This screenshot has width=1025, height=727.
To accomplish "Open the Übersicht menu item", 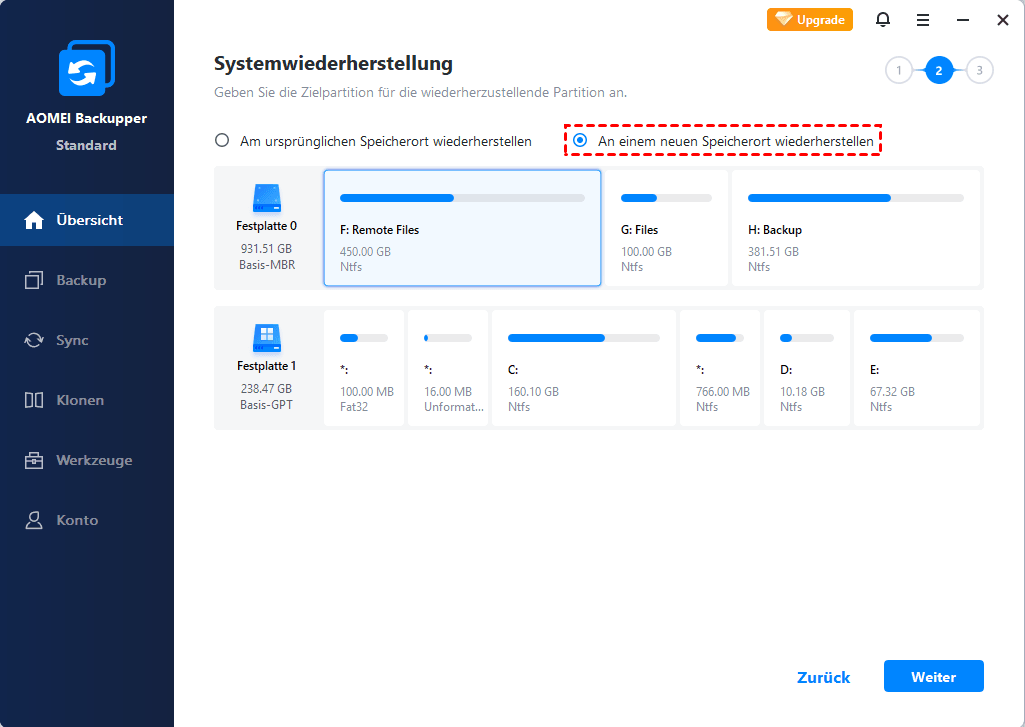I will coord(87,220).
